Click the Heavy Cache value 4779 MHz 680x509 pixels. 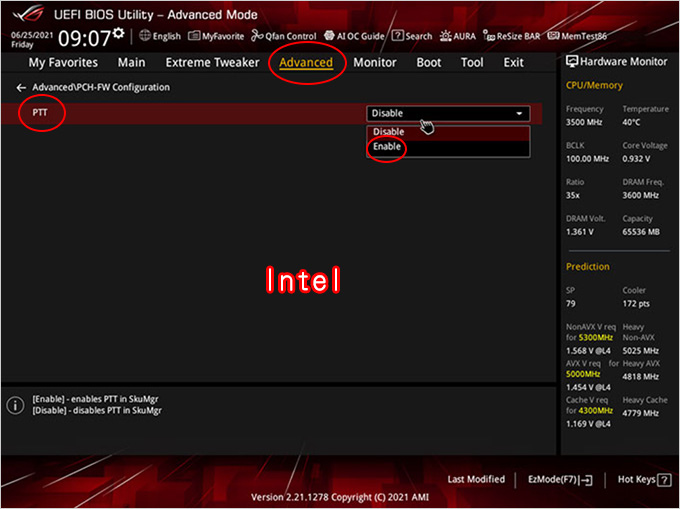pyautogui.click(x=641, y=413)
